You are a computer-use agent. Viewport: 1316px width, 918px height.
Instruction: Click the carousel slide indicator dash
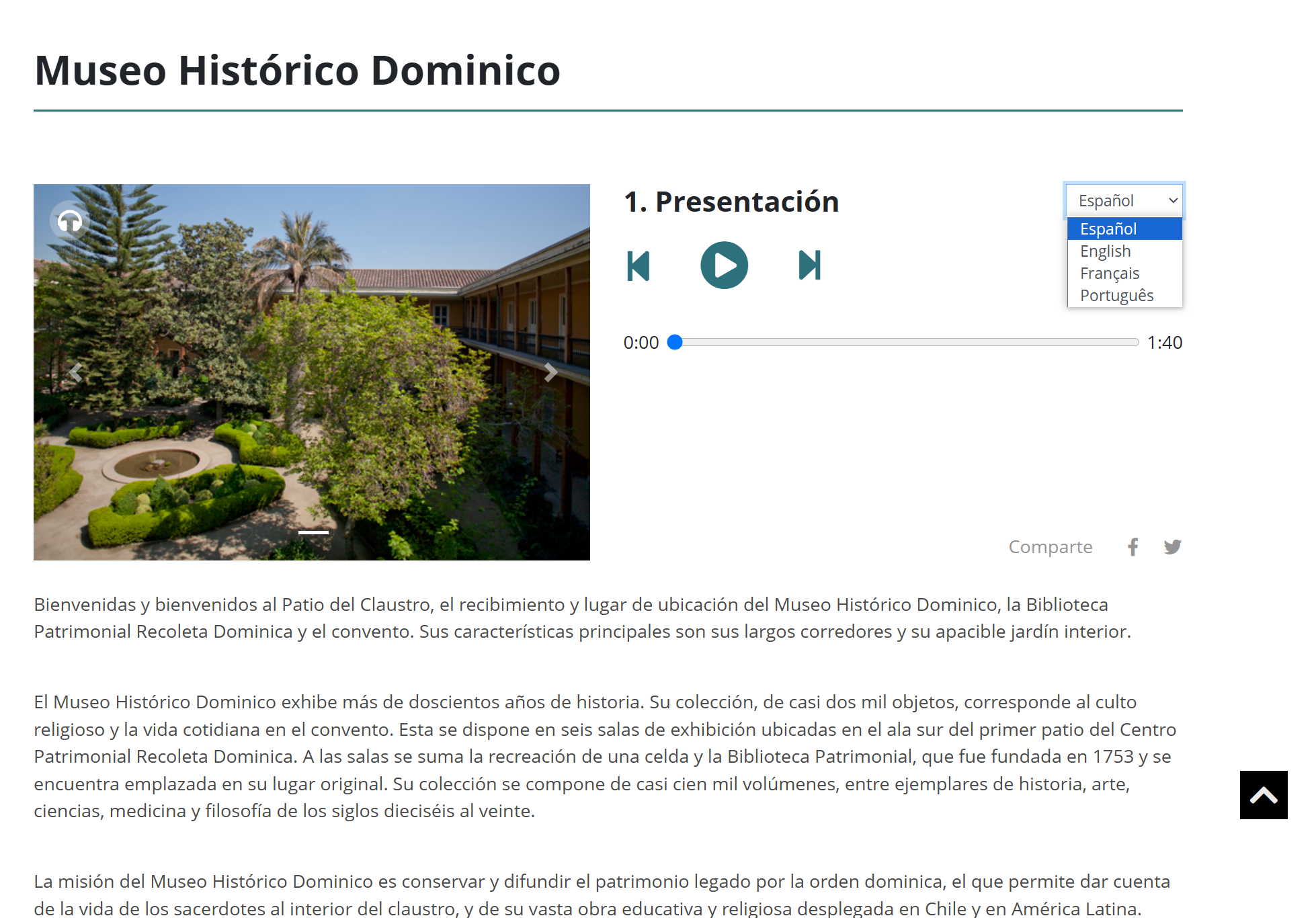pyautogui.click(x=313, y=532)
